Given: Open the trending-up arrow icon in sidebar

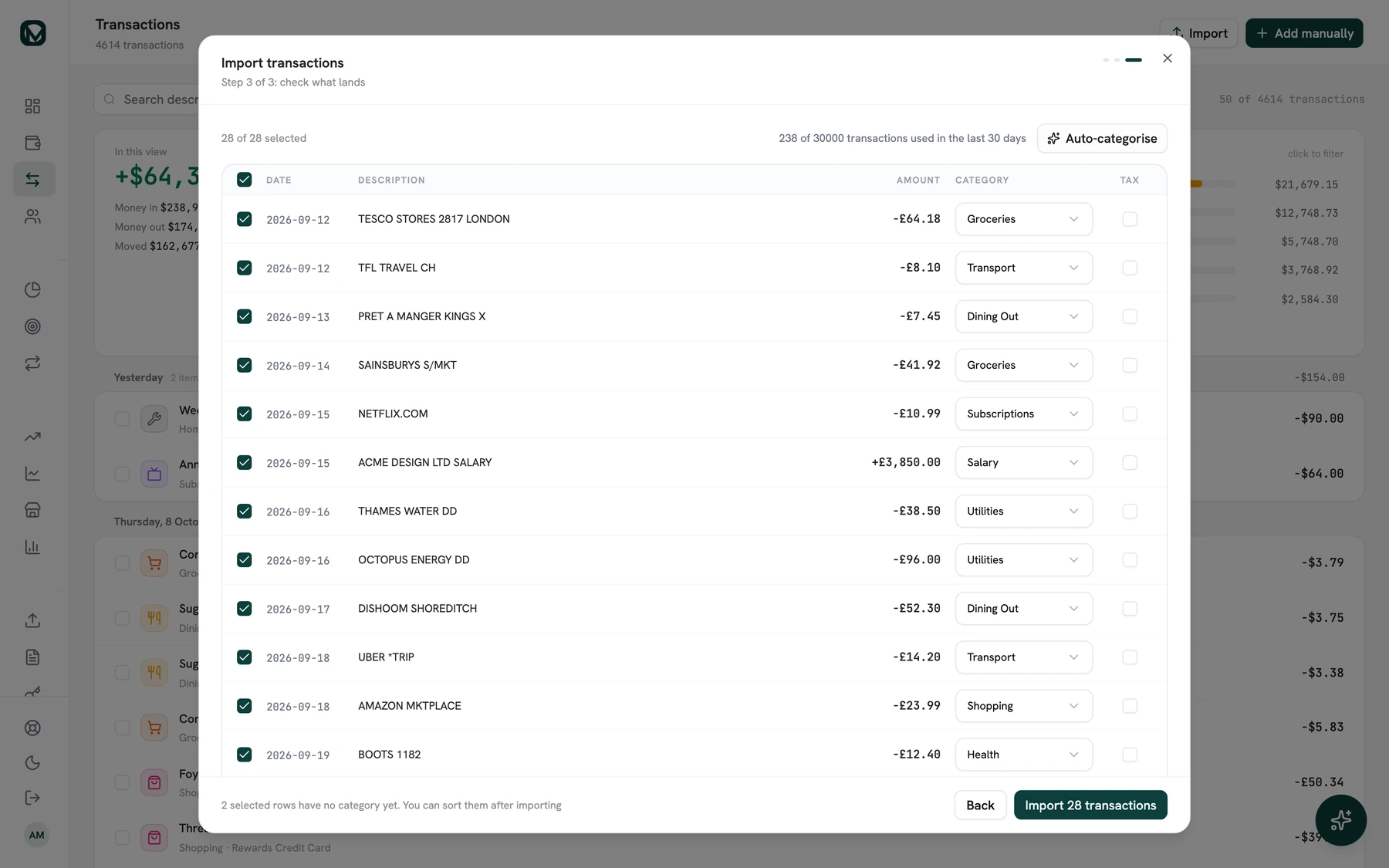Looking at the screenshot, I should click(32, 437).
